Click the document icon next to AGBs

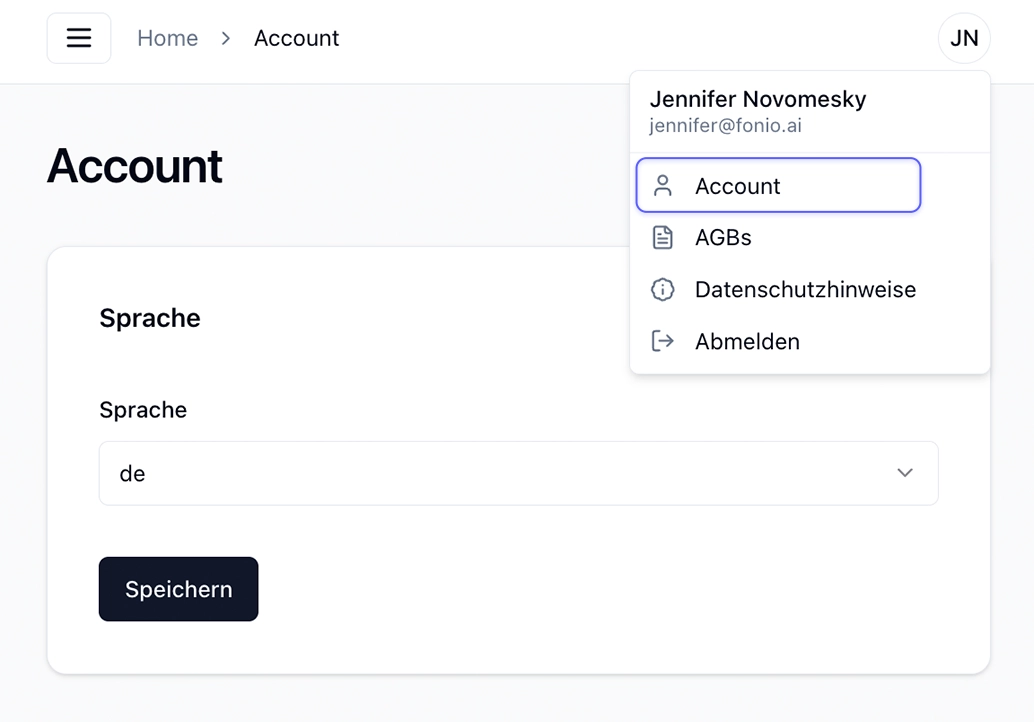point(663,237)
